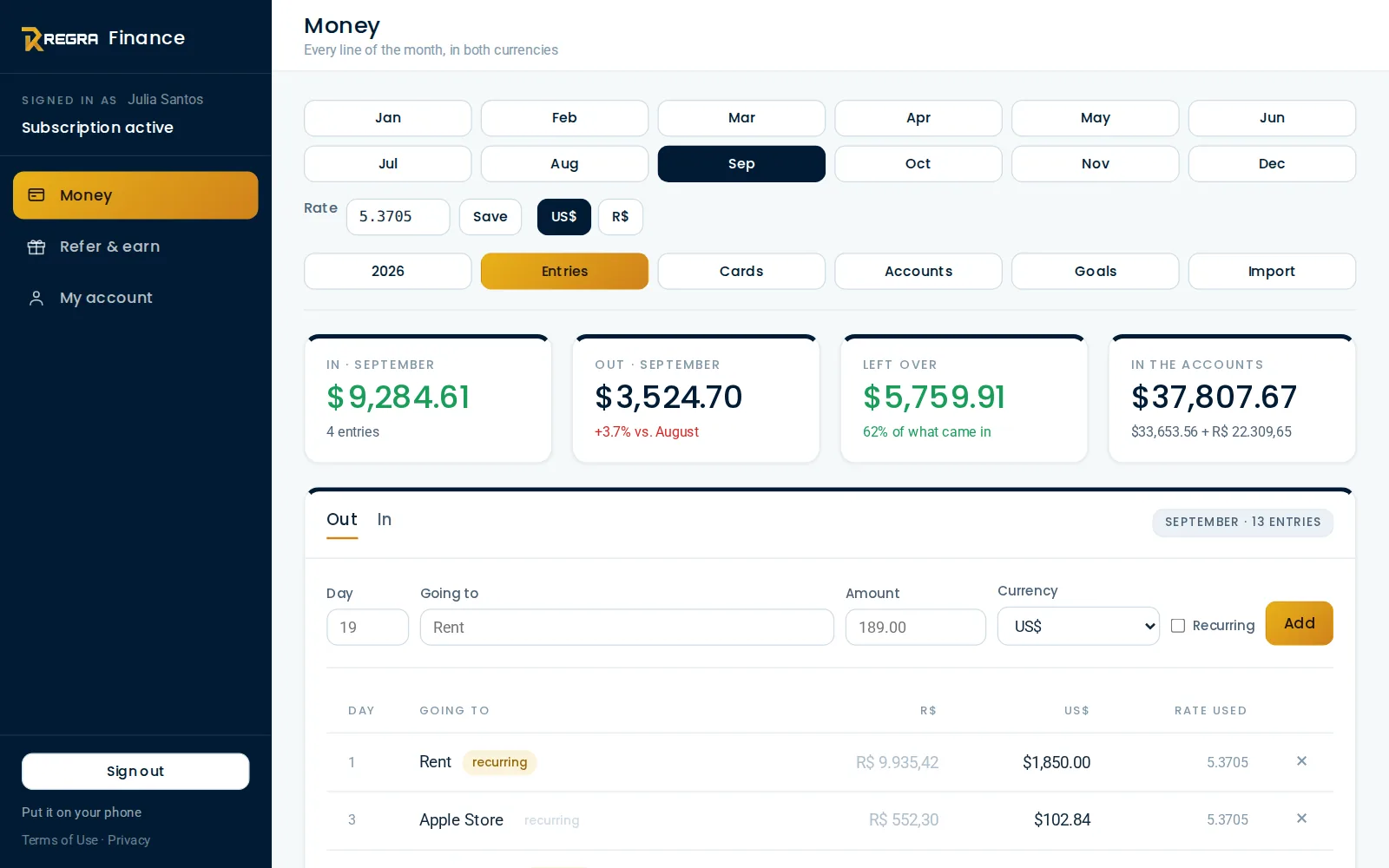This screenshot has width=1389, height=868.
Task: Switch display currency to US$
Action: click(564, 217)
